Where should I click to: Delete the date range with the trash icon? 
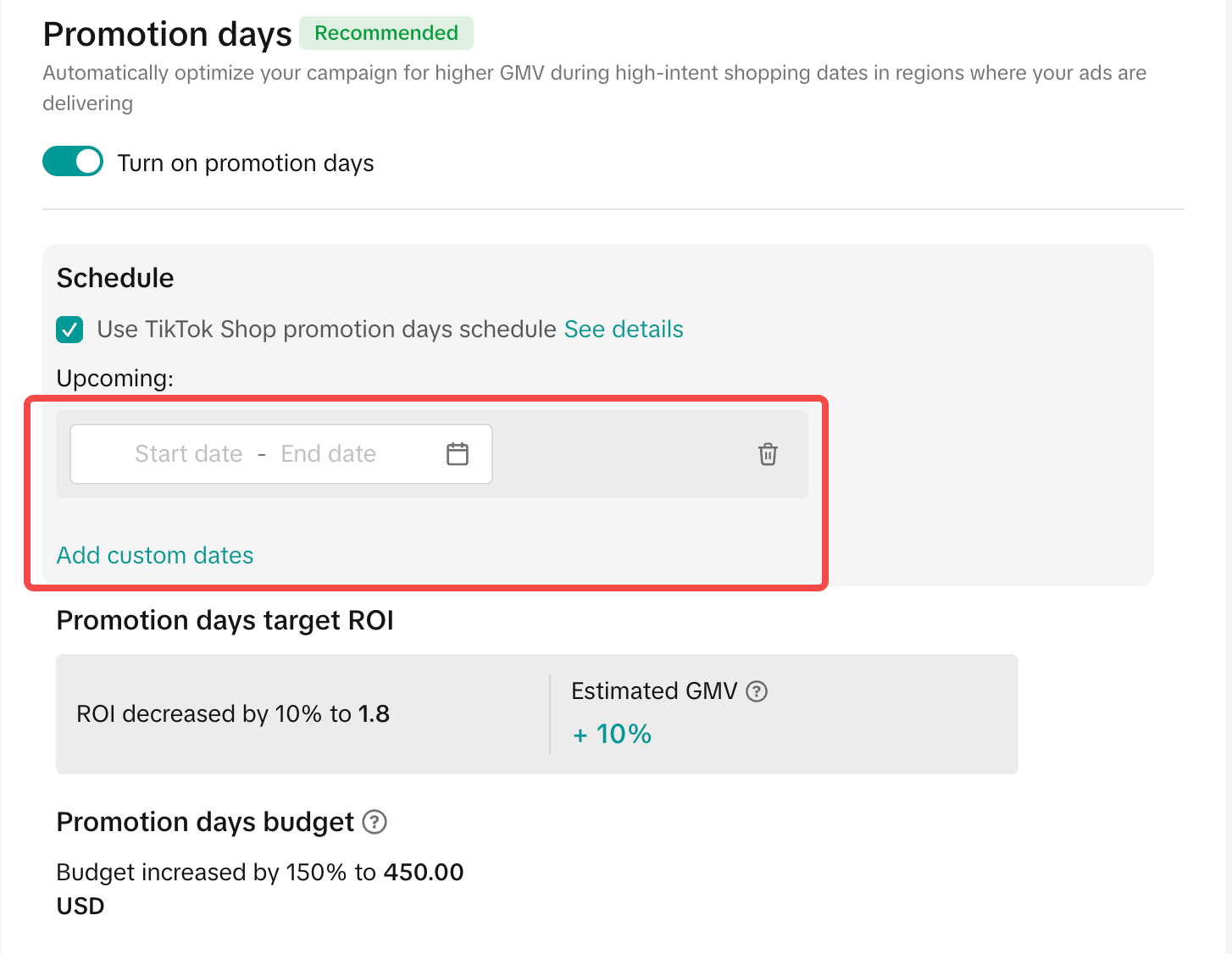click(x=768, y=454)
